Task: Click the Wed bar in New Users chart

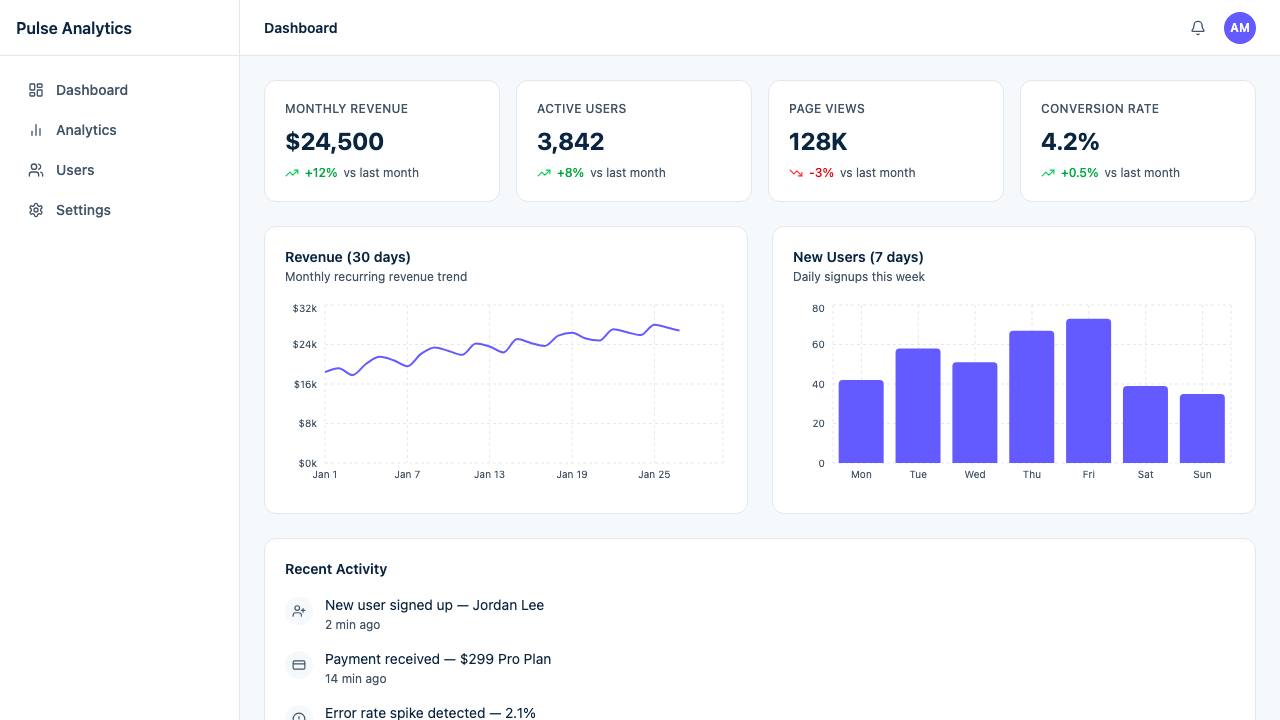Action: tap(975, 413)
